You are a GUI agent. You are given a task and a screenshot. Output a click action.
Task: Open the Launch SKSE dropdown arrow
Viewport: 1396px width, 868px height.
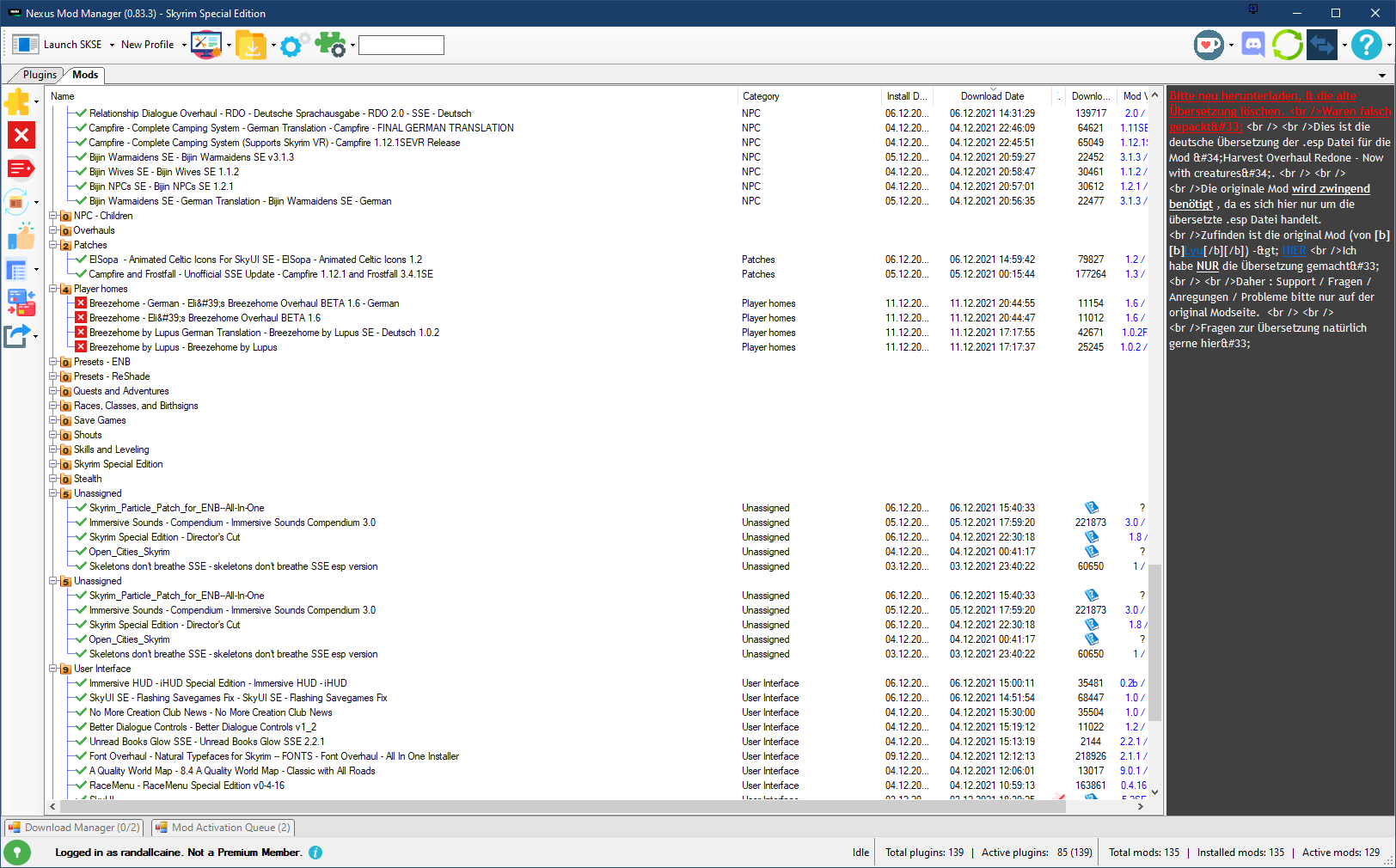coord(112,45)
